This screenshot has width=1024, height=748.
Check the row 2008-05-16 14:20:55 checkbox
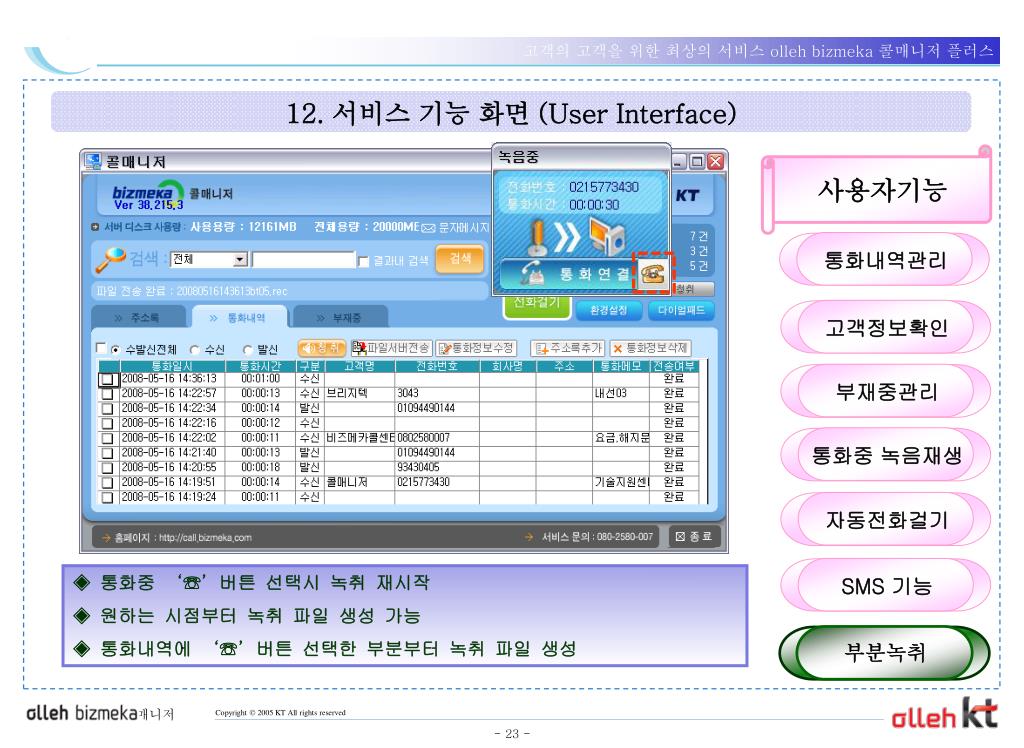[x=108, y=468]
